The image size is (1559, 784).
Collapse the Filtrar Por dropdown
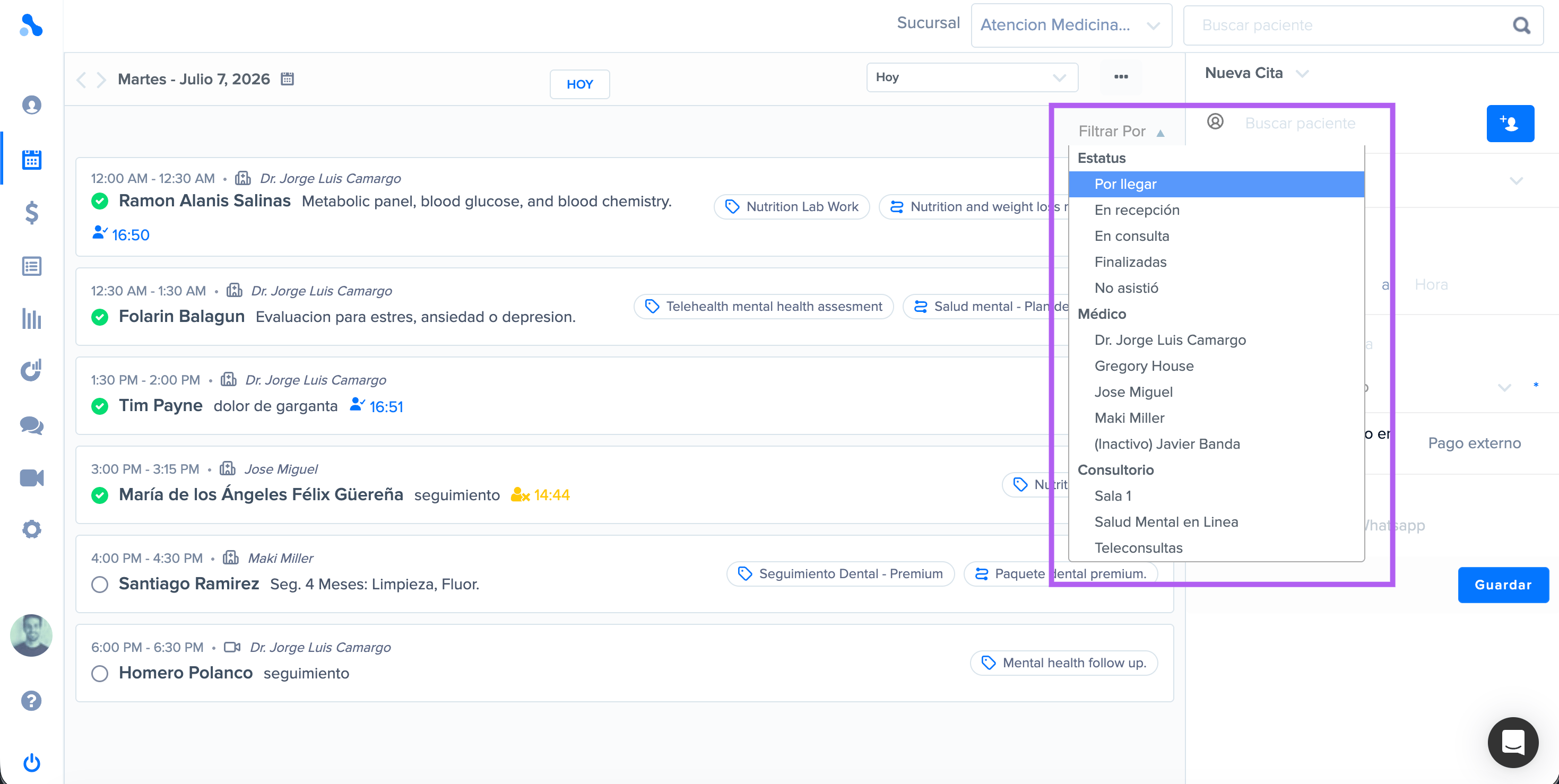(x=1121, y=131)
